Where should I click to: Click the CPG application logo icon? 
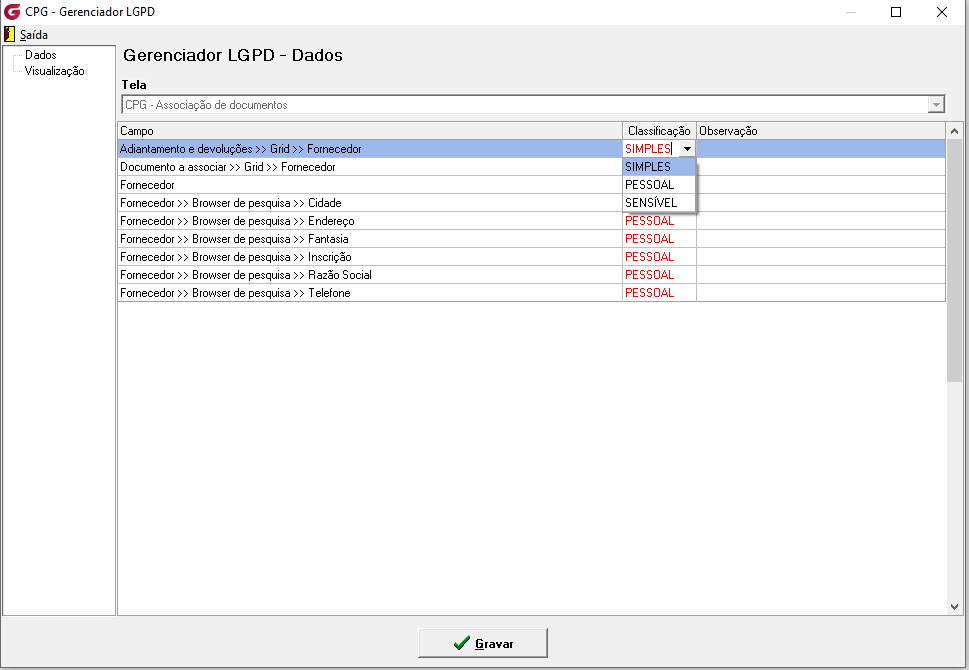(12, 12)
